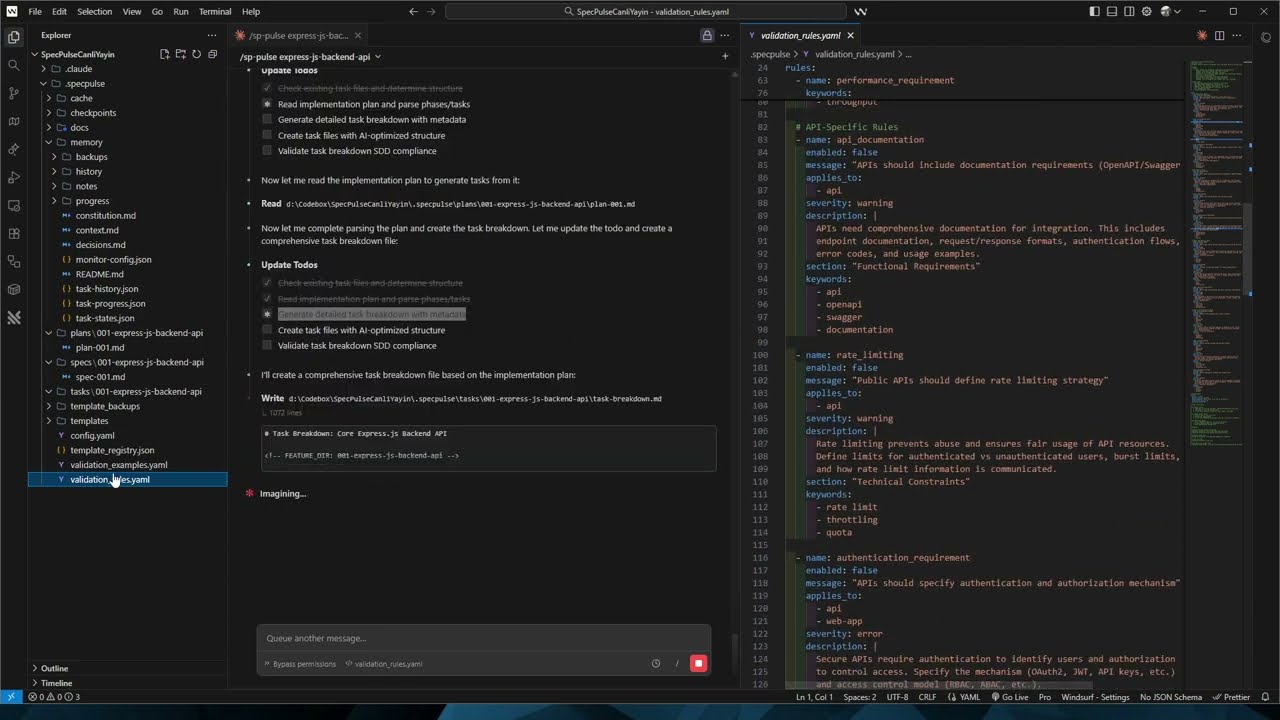Open the clock history icon in the chat input
Viewport: 1280px width, 720px height.
(x=656, y=663)
